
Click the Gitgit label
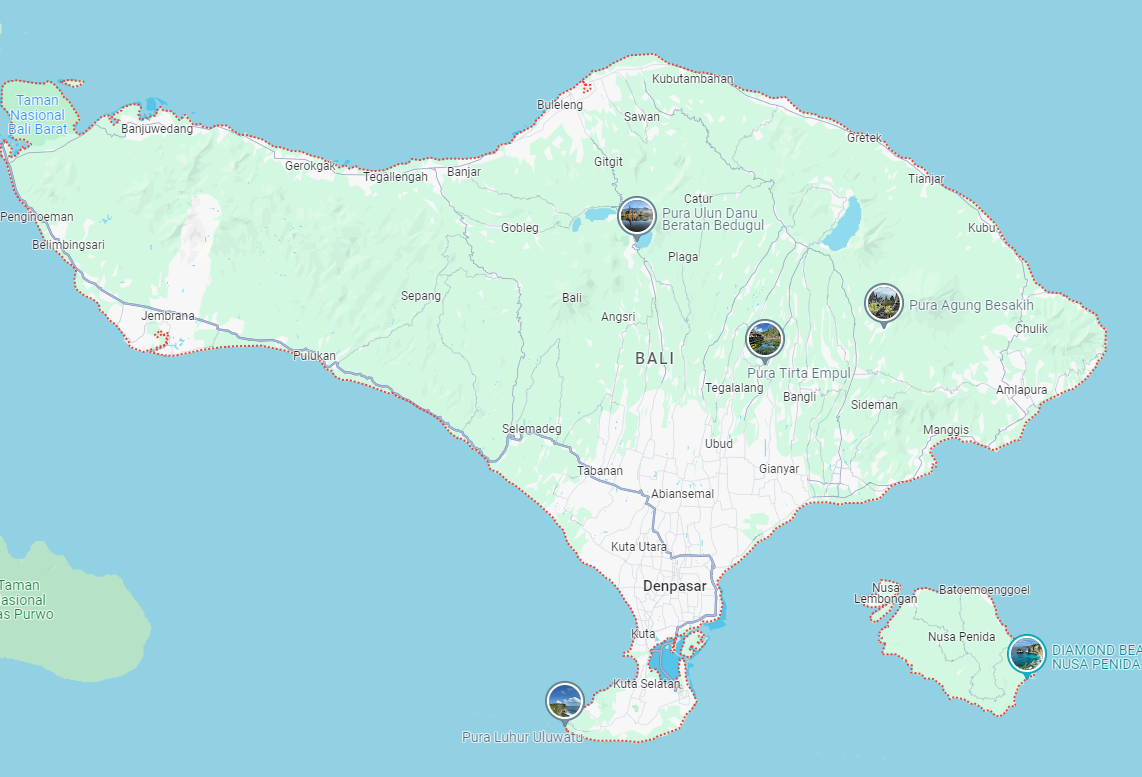[x=608, y=162]
